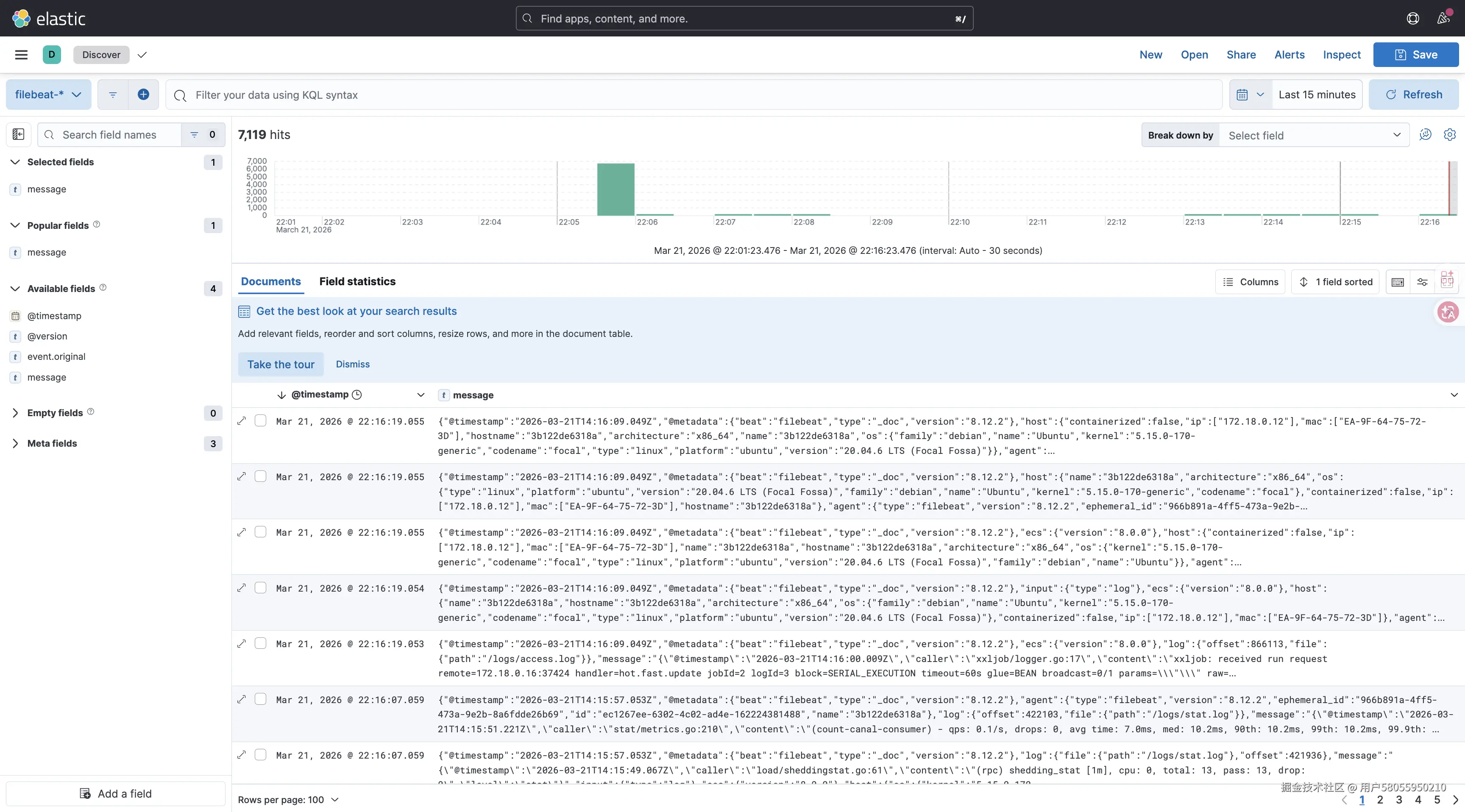Open the calendar date quick menu

[x=1250, y=95]
